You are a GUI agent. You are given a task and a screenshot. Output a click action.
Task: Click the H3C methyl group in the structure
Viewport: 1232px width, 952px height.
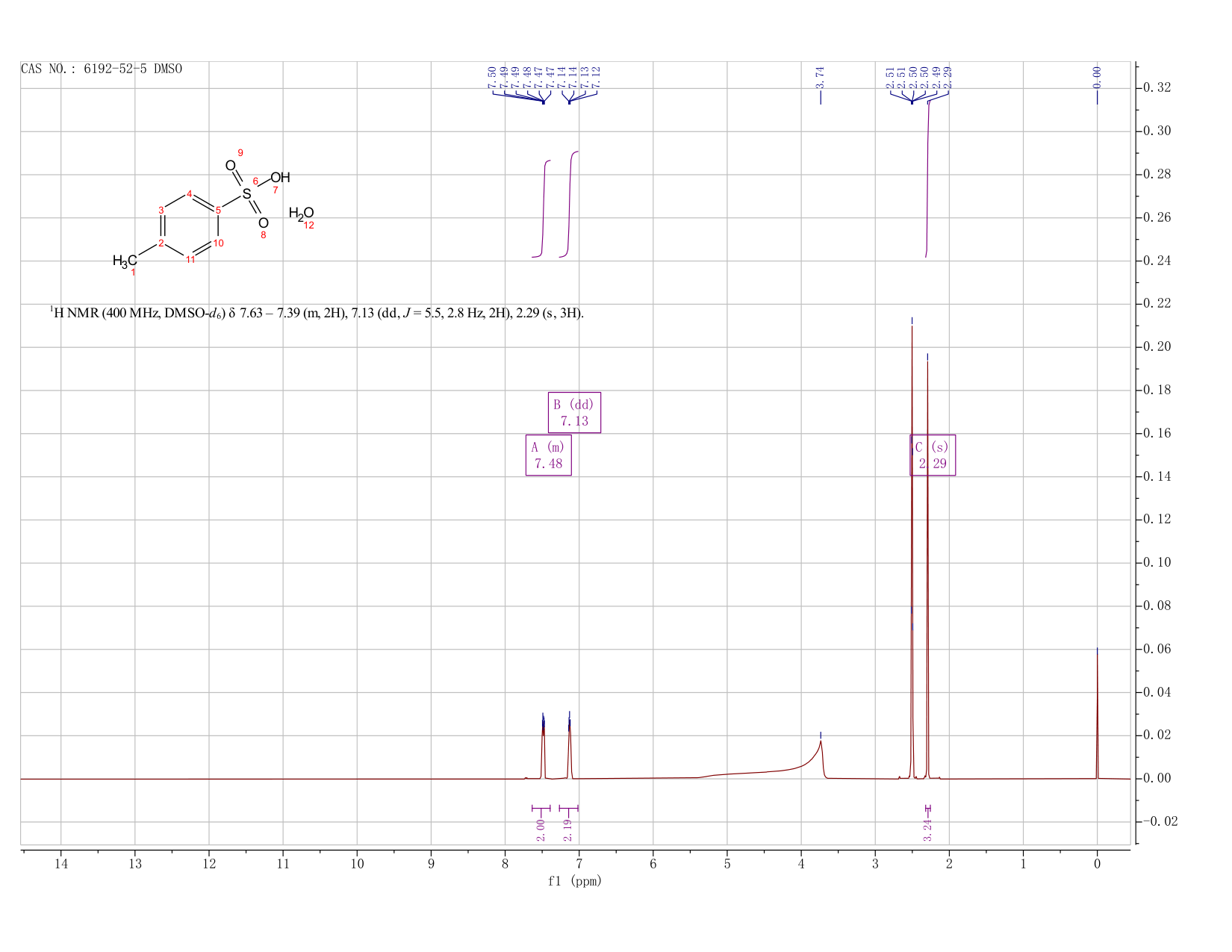click(x=125, y=261)
